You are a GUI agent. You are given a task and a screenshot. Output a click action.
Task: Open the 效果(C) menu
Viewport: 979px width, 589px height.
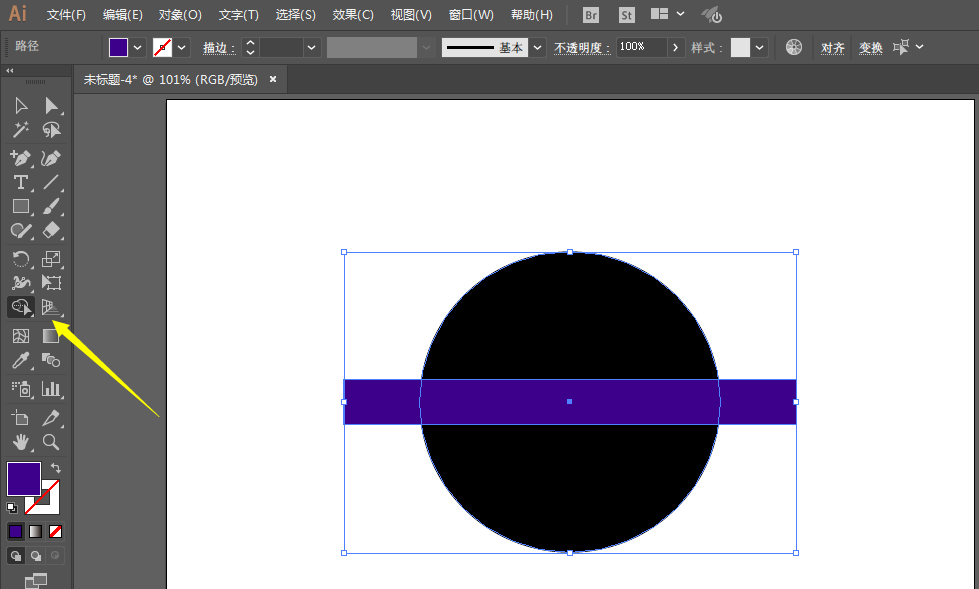[x=353, y=14]
